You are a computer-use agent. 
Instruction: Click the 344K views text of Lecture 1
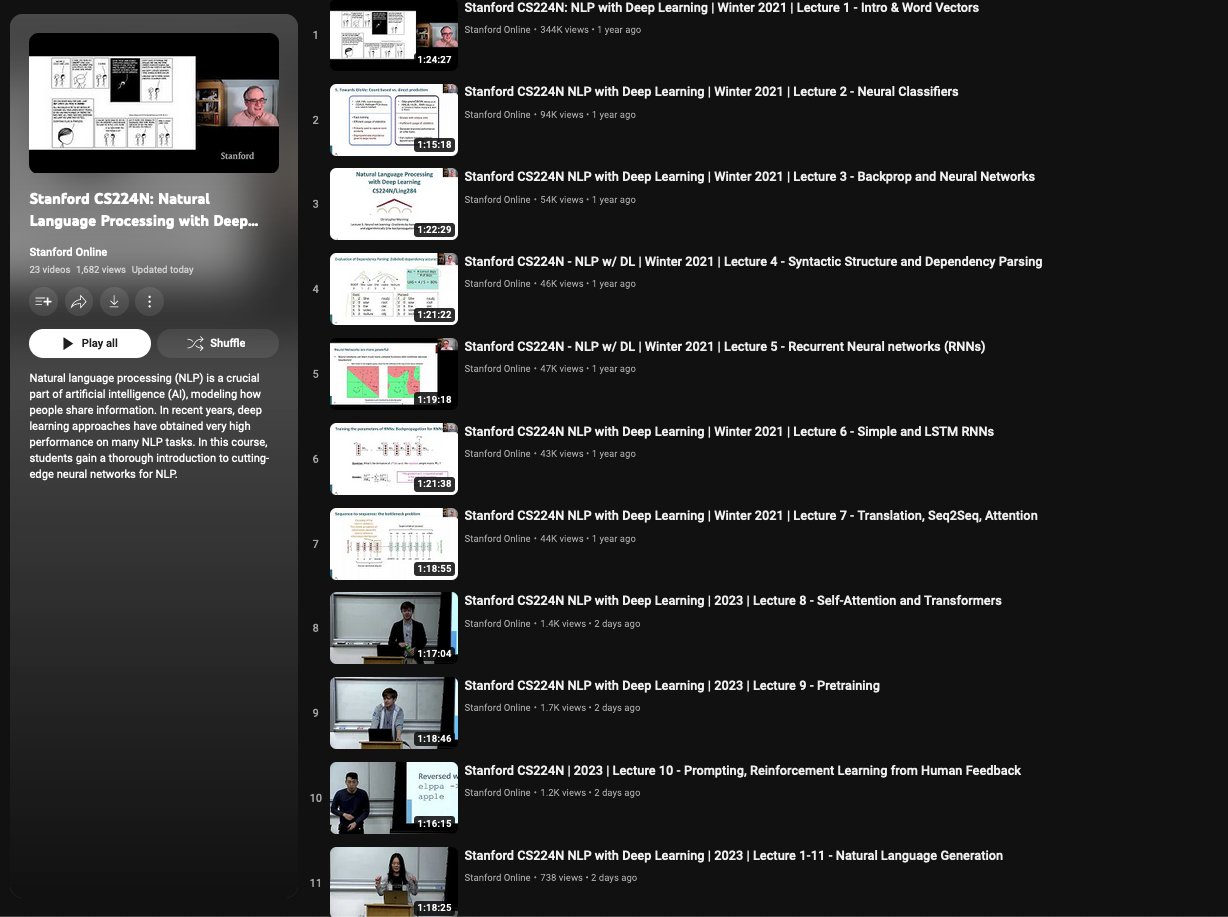coord(564,30)
